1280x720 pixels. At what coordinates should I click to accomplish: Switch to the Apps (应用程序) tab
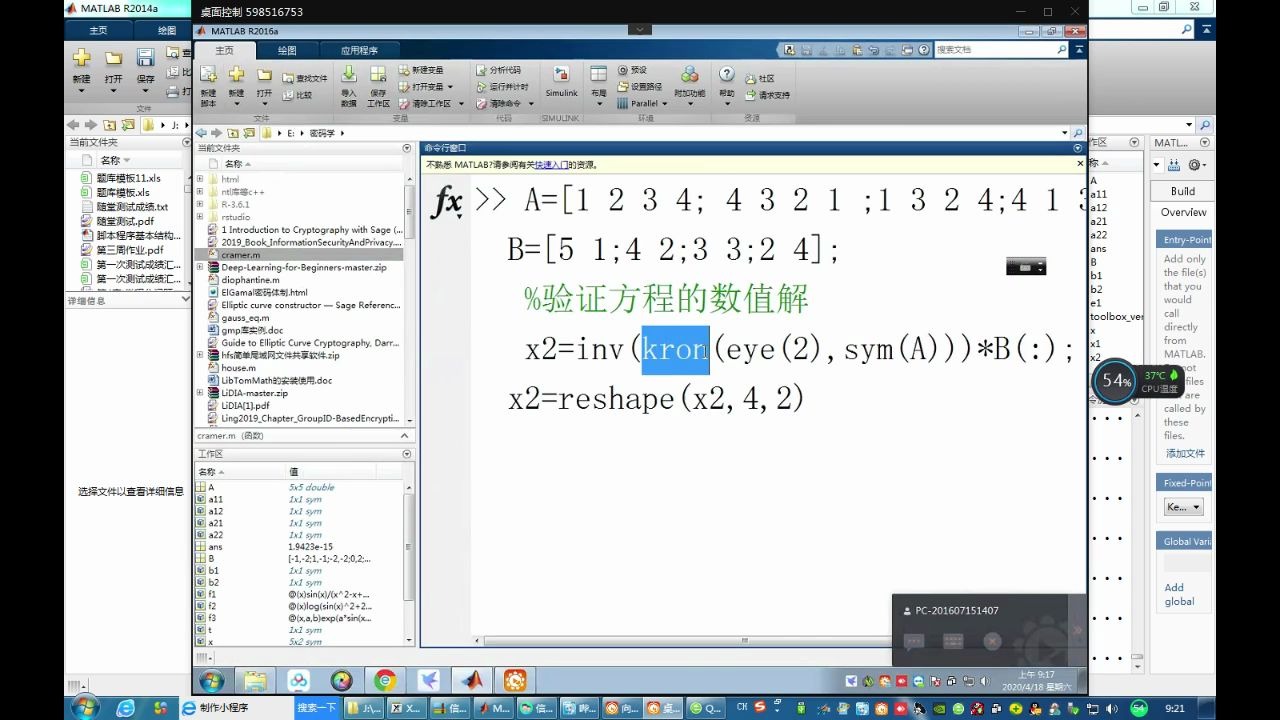[359, 50]
